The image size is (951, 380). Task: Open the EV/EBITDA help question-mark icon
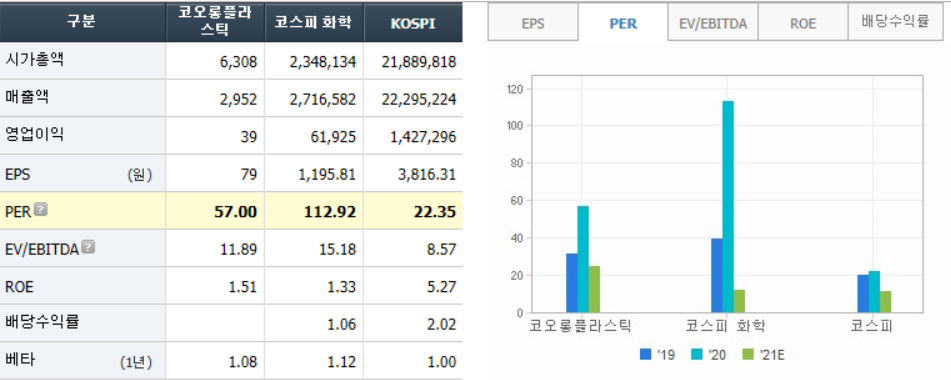88,247
